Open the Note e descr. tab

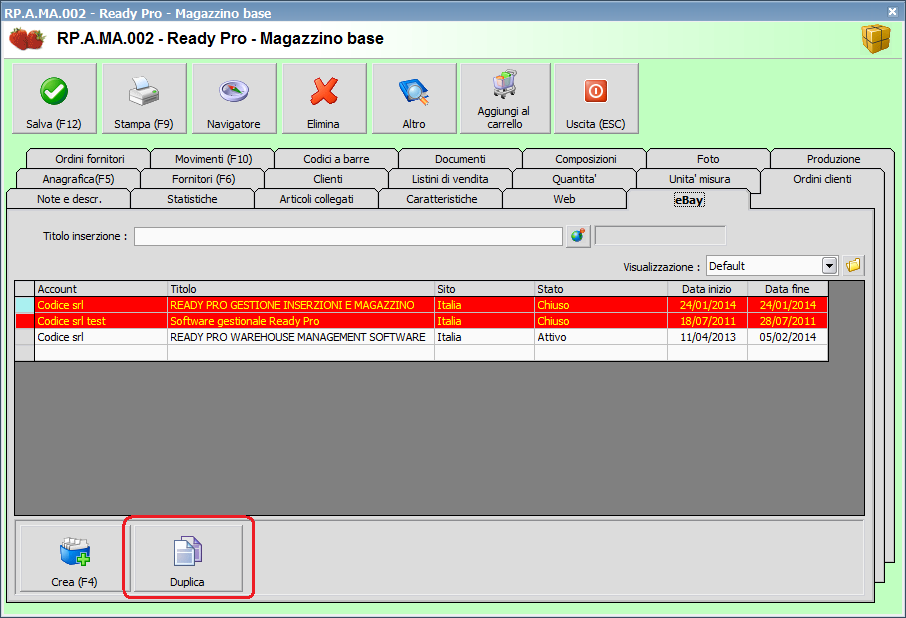pyautogui.click(x=69, y=199)
